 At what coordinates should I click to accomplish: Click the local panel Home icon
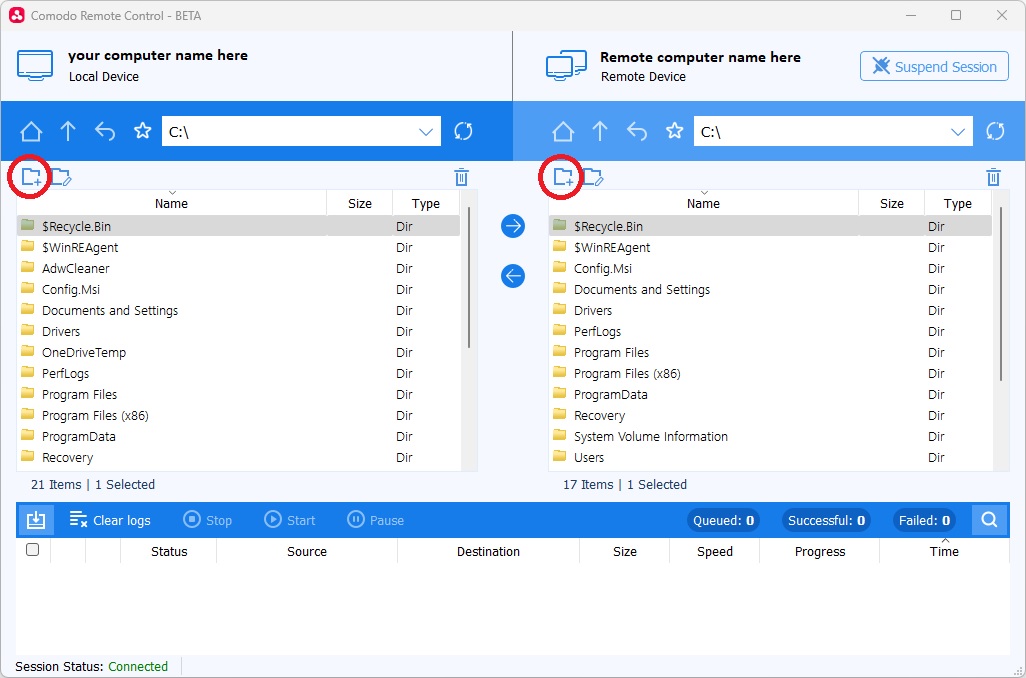tap(31, 131)
